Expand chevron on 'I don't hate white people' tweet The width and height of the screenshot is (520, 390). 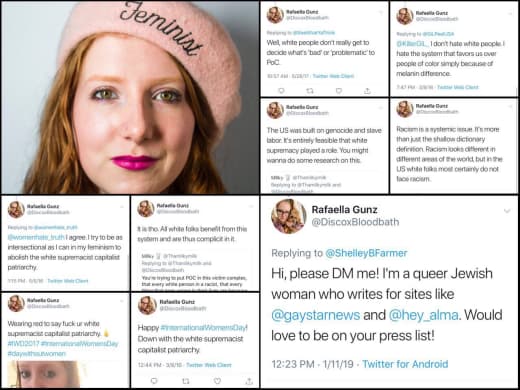click(510, 14)
